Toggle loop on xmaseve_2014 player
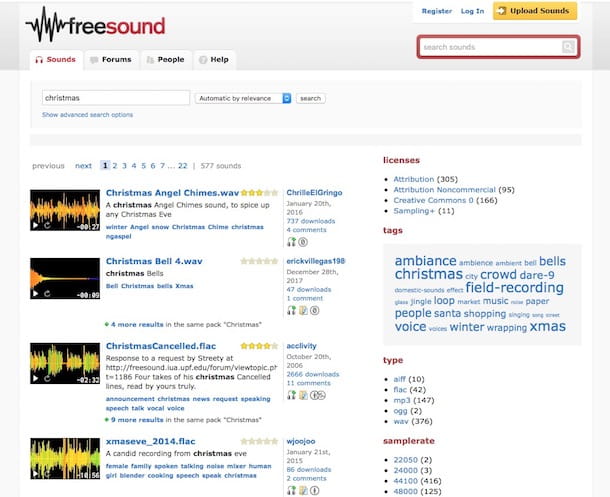This screenshot has width=610, height=497. point(46,473)
